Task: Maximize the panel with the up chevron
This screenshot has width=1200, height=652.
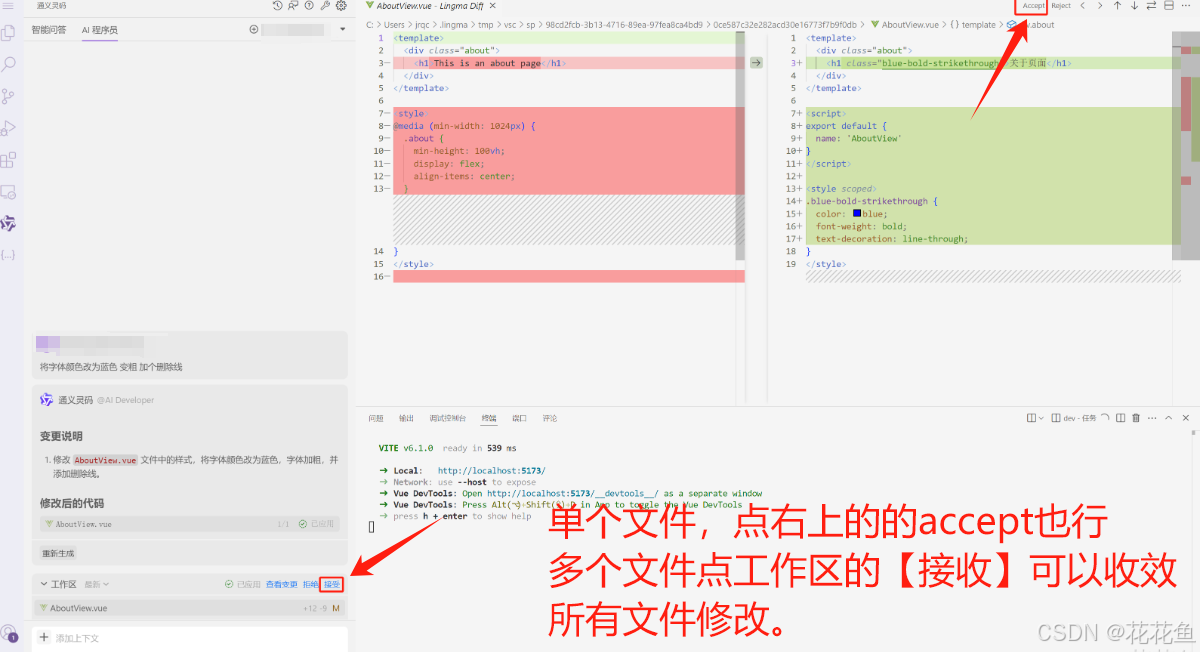Action: pyautogui.click(x=1170, y=418)
